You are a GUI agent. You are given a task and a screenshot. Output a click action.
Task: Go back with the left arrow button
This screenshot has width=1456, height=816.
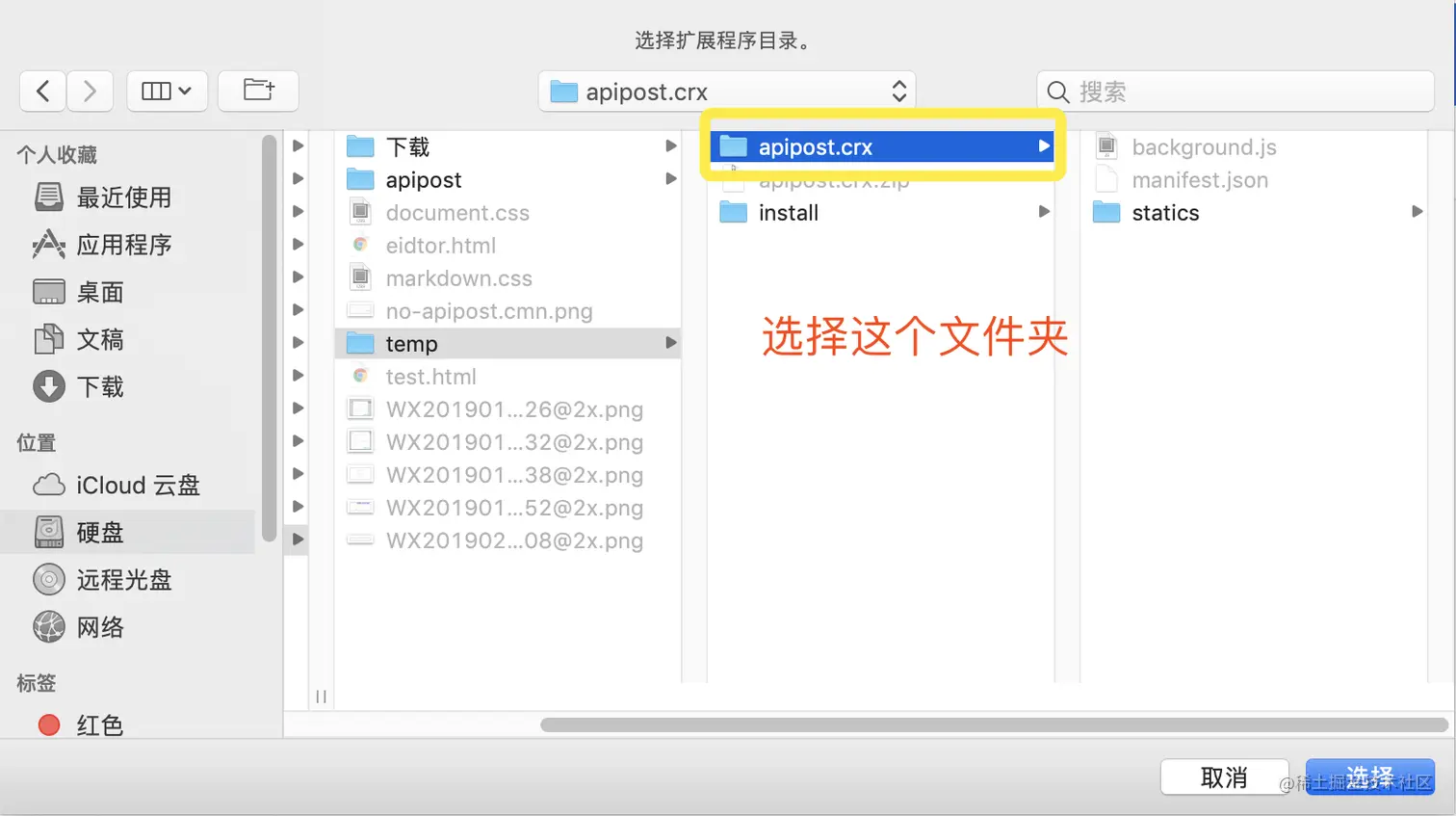pyautogui.click(x=42, y=92)
